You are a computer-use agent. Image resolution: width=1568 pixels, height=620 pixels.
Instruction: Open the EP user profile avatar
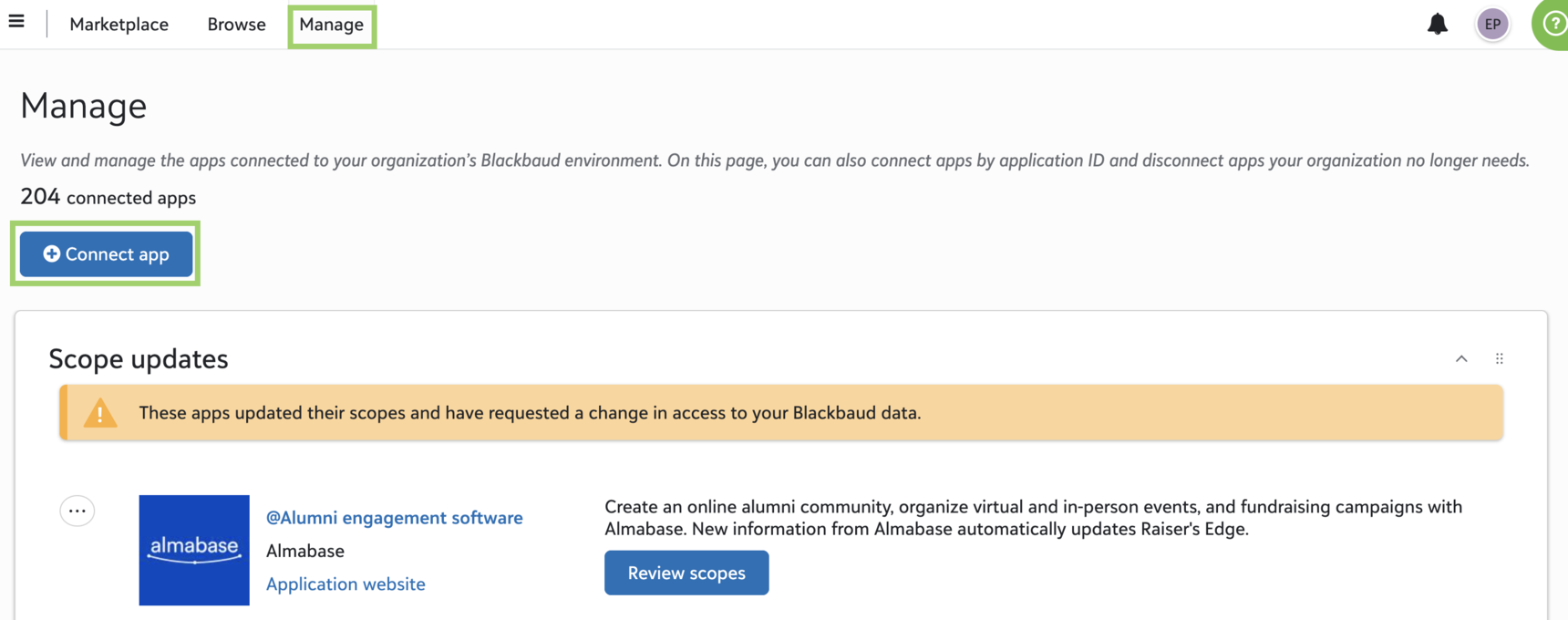[1492, 25]
